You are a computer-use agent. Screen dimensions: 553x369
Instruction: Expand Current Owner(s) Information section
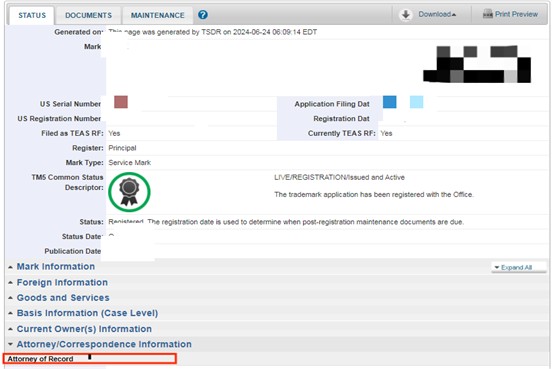84,328
